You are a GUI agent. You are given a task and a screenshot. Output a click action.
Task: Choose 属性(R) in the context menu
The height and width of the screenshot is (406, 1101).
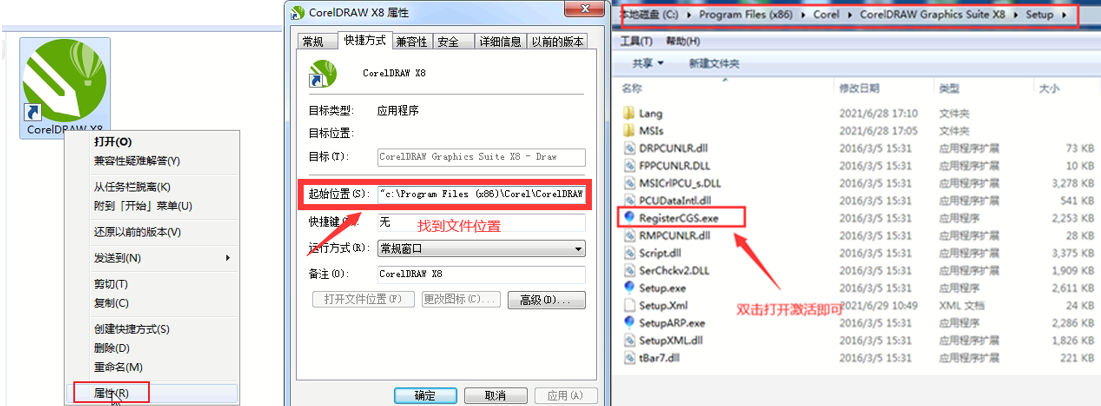click(x=111, y=393)
